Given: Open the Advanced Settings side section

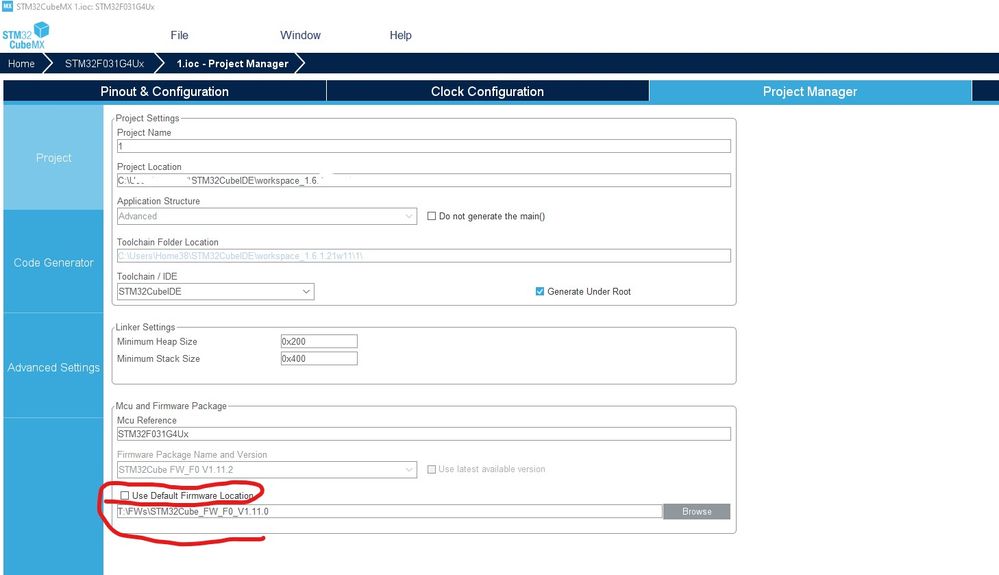Looking at the screenshot, I should tap(54, 367).
